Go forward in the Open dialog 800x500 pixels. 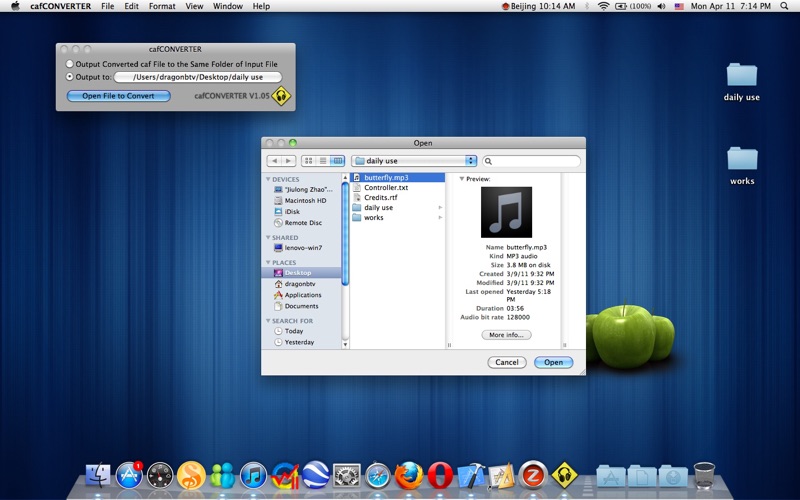(x=288, y=161)
